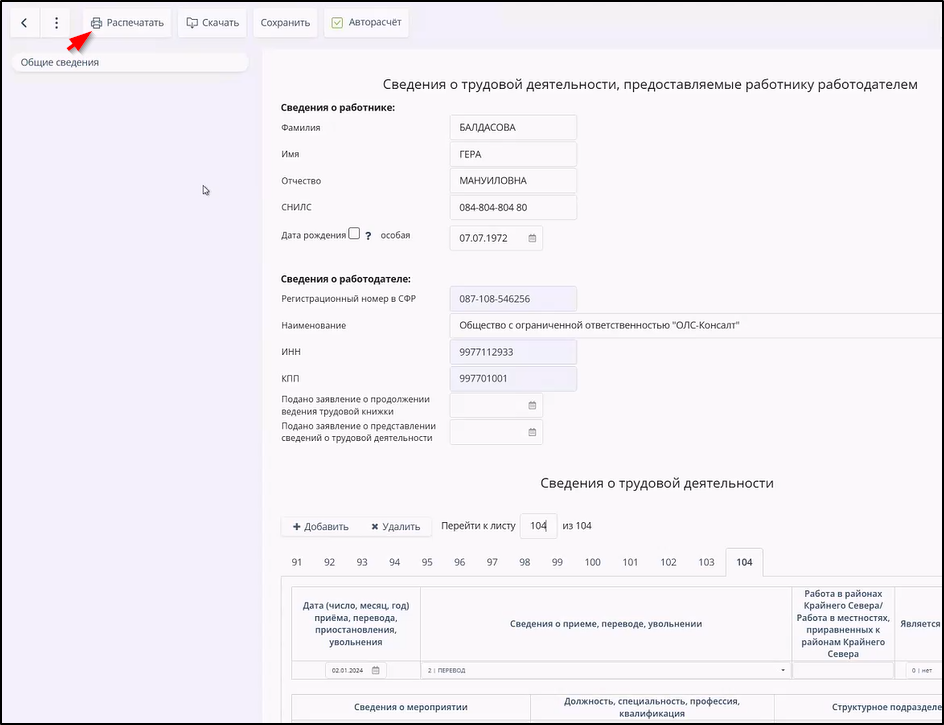Open calendar for трудовой книжки statement date
Image resolution: width=944 pixels, height=725 pixels.
click(x=532, y=405)
